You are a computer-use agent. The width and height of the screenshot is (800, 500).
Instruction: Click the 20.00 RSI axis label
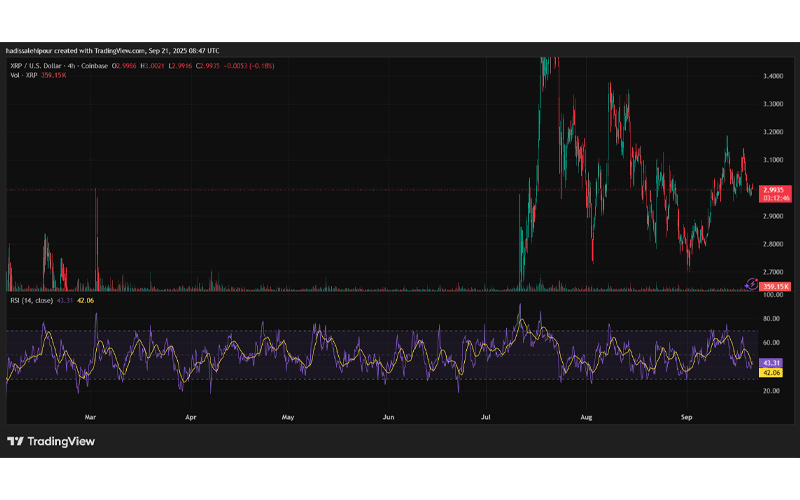click(772, 391)
